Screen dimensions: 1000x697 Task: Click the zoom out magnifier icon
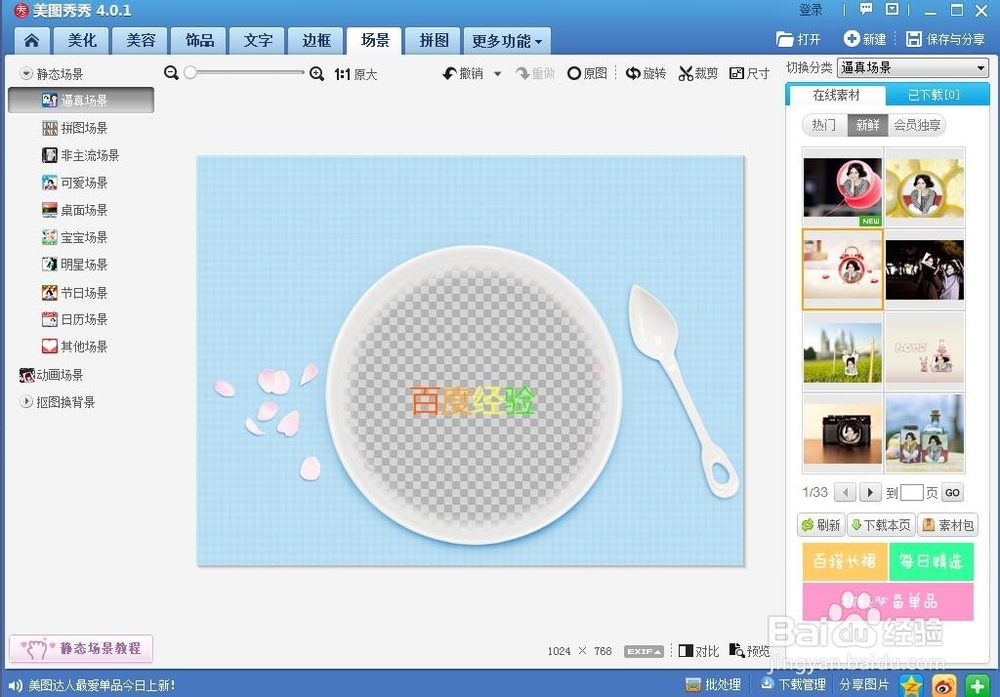click(x=171, y=73)
